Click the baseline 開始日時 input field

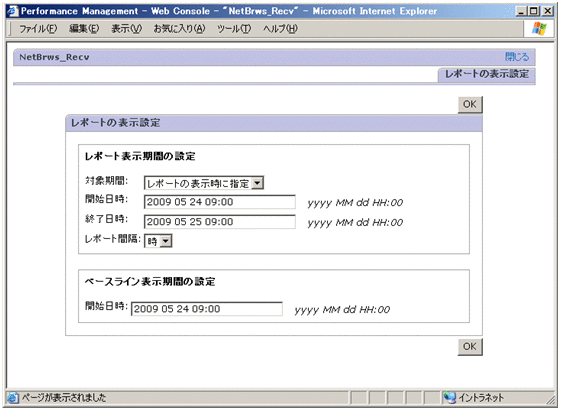(x=207, y=309)
